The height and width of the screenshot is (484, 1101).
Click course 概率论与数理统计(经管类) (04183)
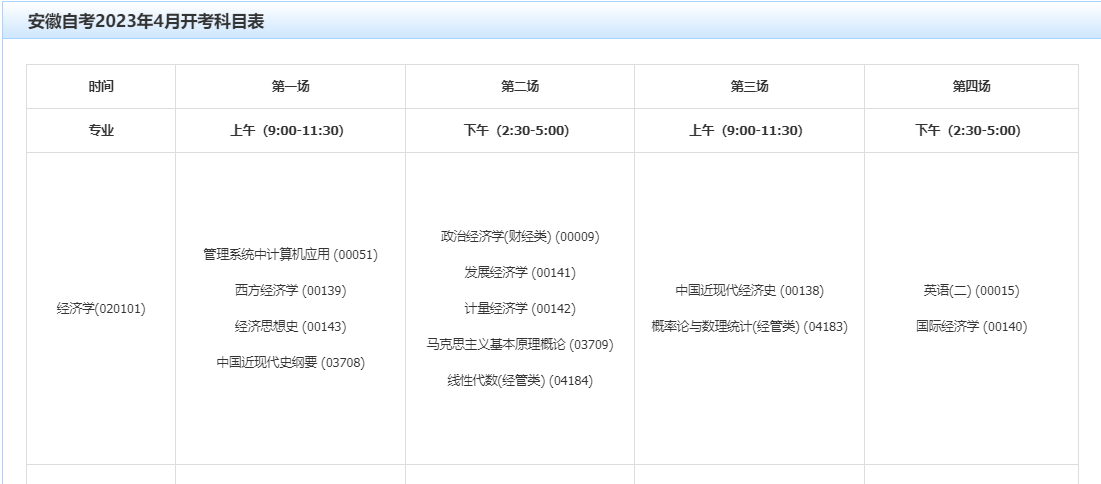[749, 327]
